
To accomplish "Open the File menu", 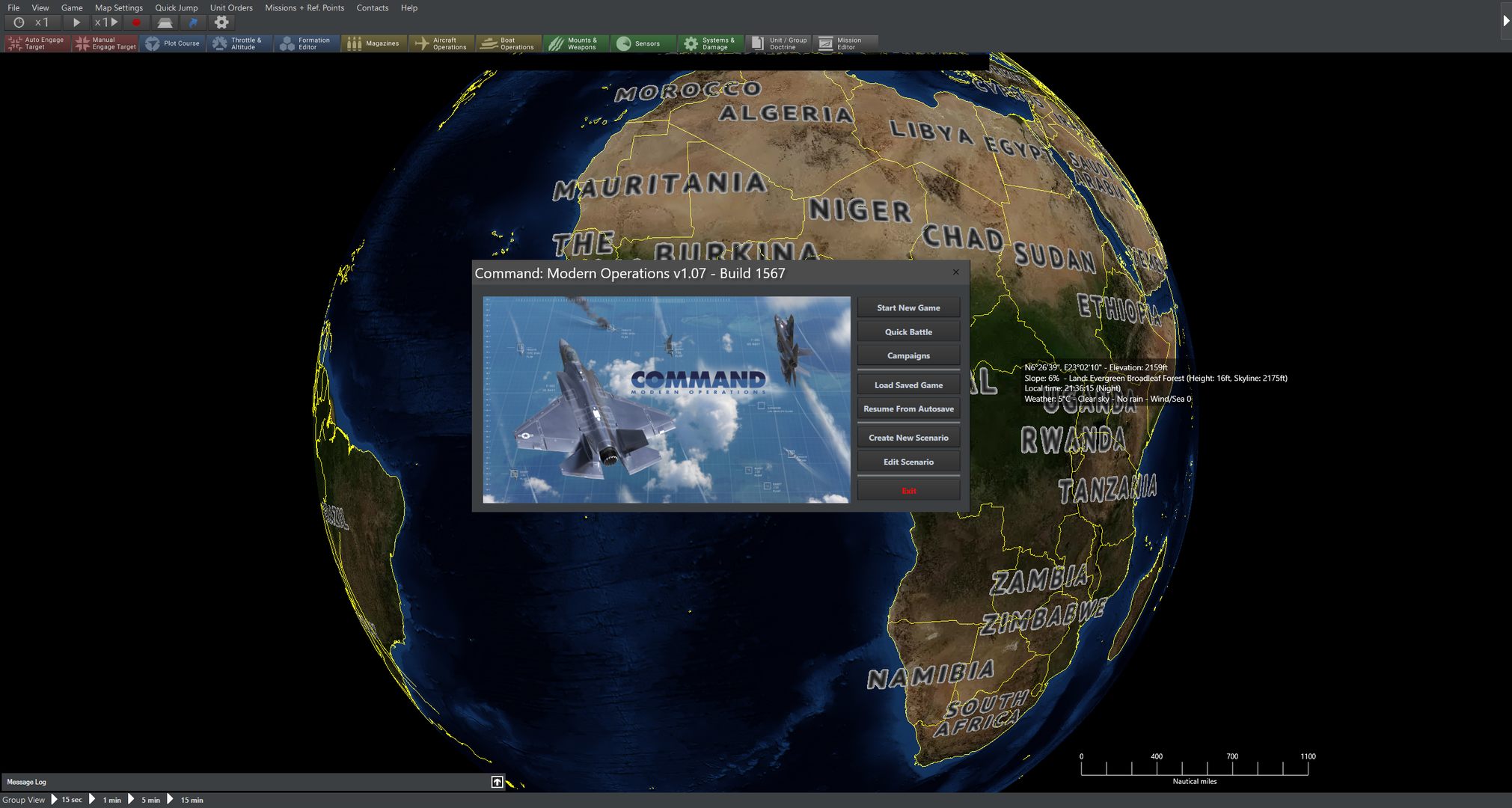I will [13, 7].
